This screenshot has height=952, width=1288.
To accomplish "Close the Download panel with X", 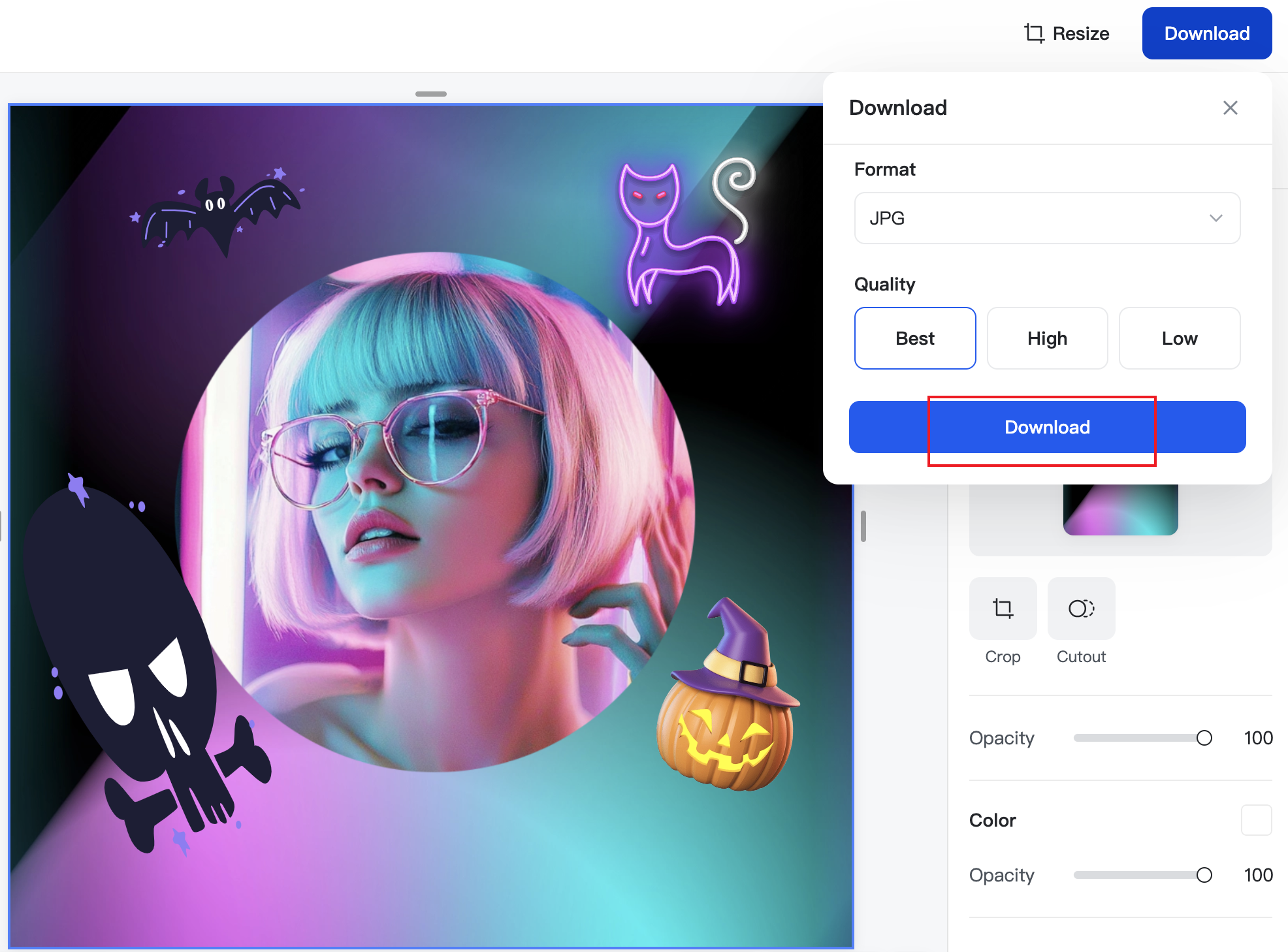I will coord(1230,108).
